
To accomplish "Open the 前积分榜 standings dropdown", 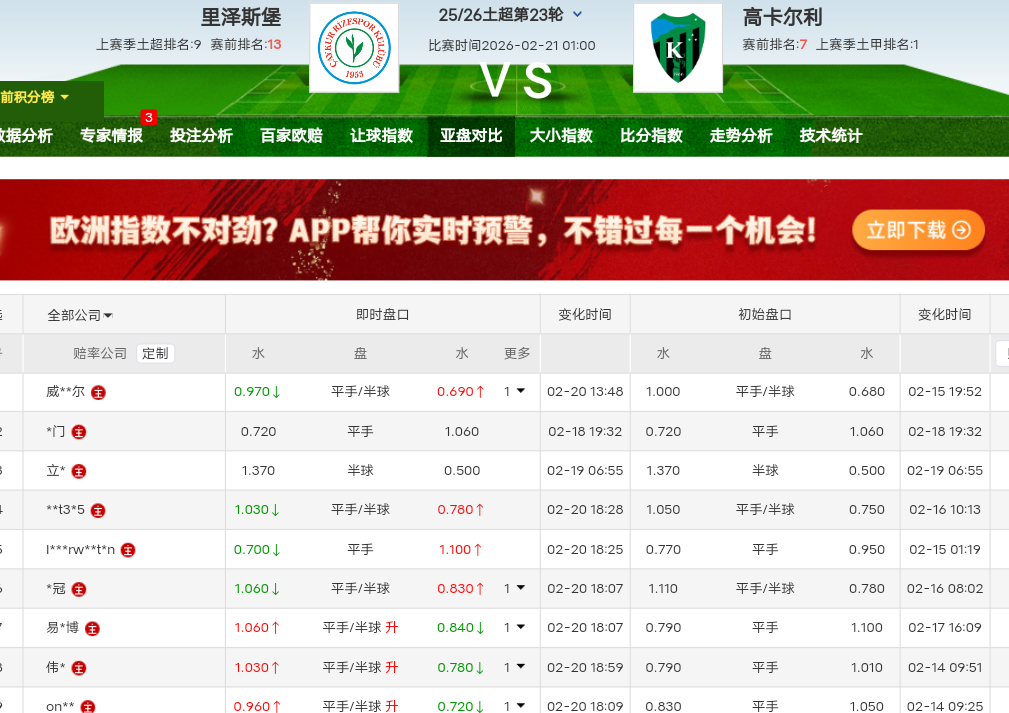I will 36,97.
